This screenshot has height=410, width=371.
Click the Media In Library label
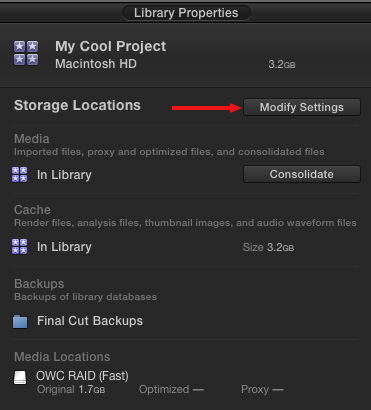[x=64, y=175]
